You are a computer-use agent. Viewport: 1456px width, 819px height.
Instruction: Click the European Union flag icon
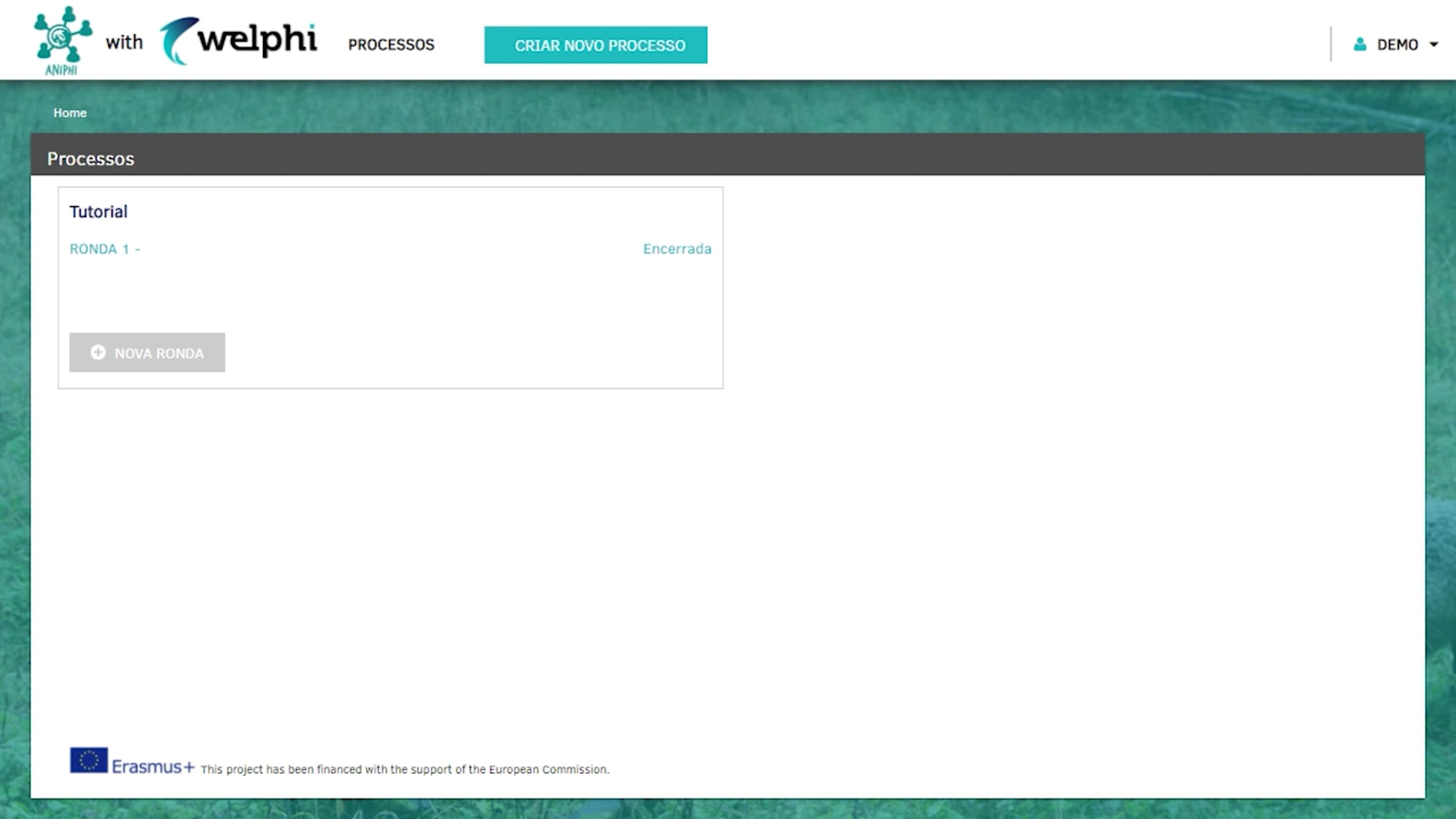point(89,760)
